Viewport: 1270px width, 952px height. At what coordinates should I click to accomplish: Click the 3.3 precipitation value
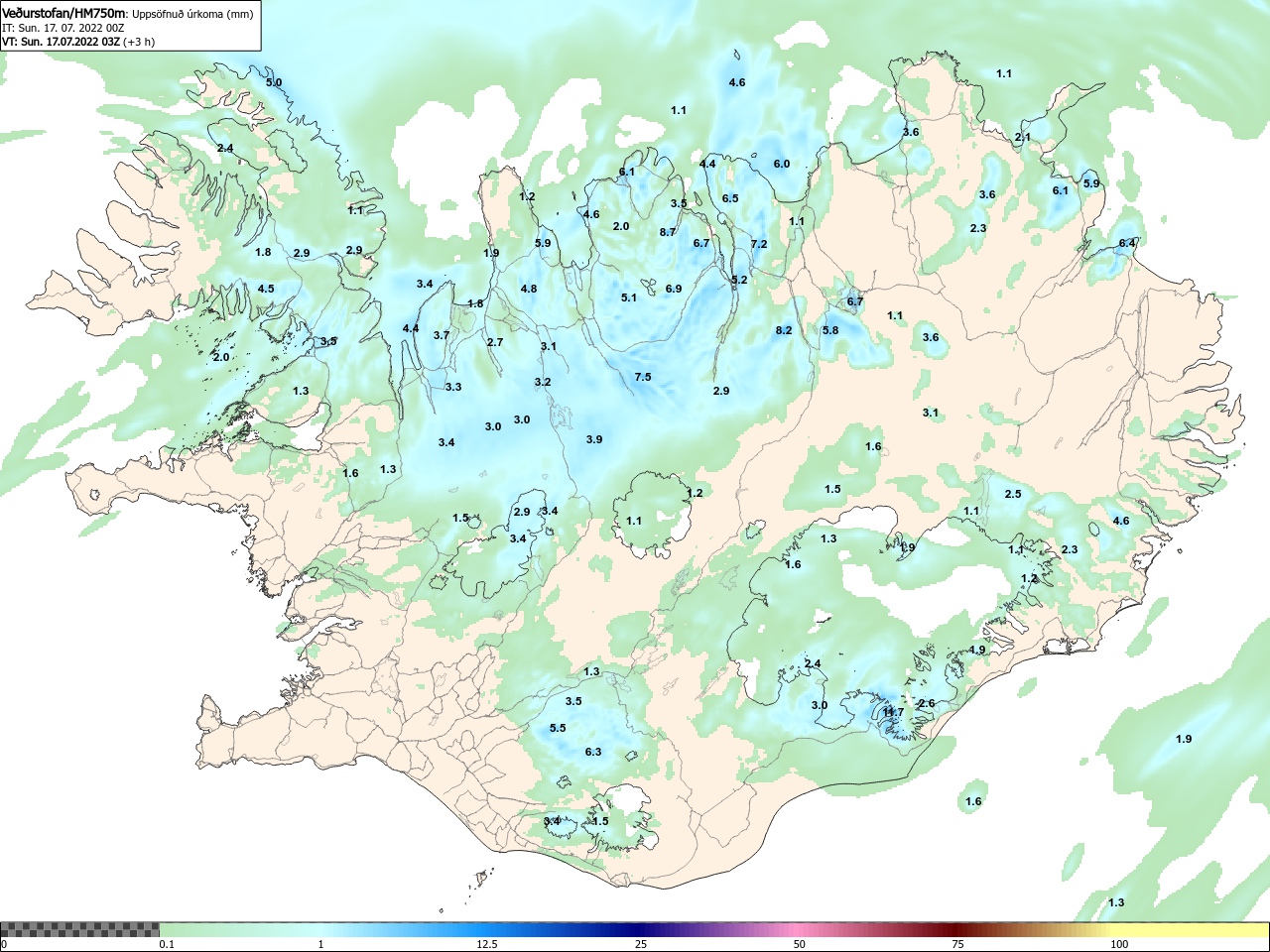click(453, 387)
